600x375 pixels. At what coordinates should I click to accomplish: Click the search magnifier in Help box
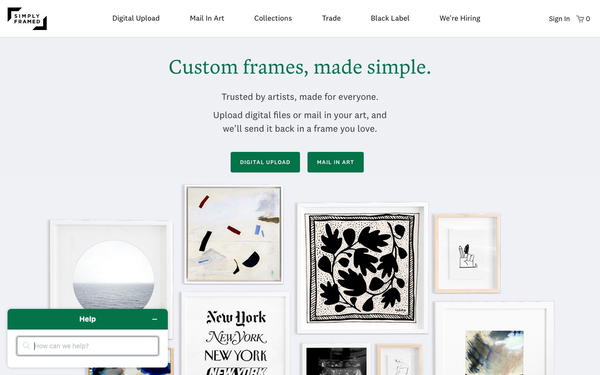26,346
